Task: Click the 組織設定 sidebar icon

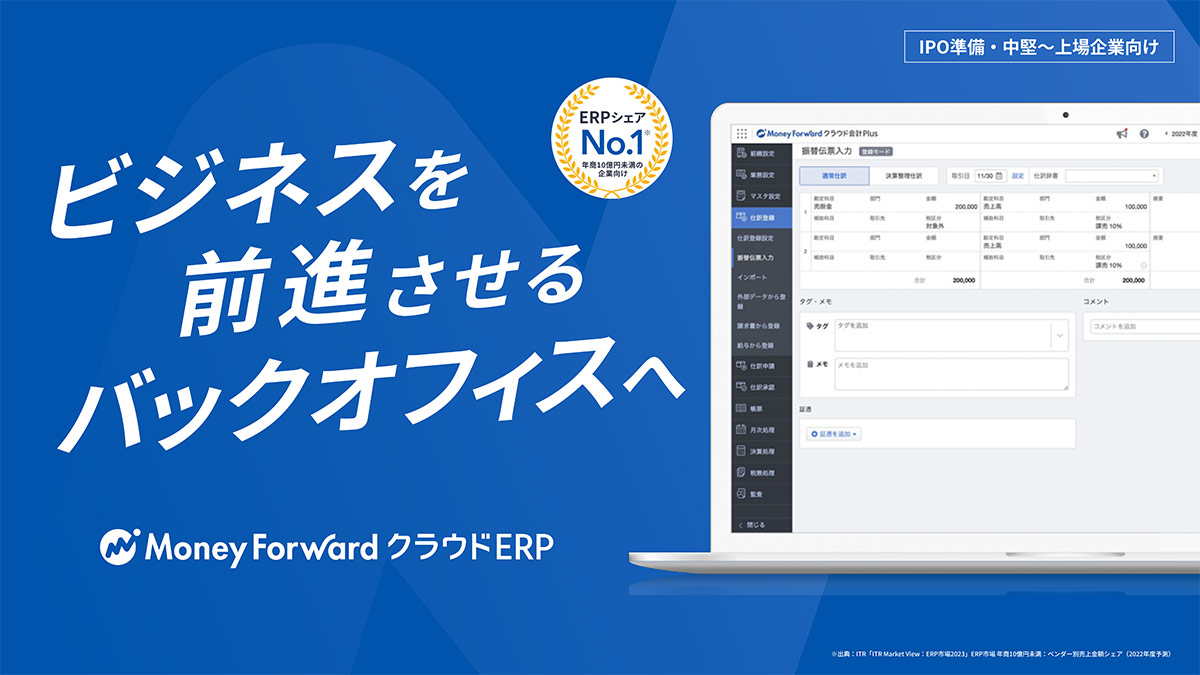Action: coord(741,153)
